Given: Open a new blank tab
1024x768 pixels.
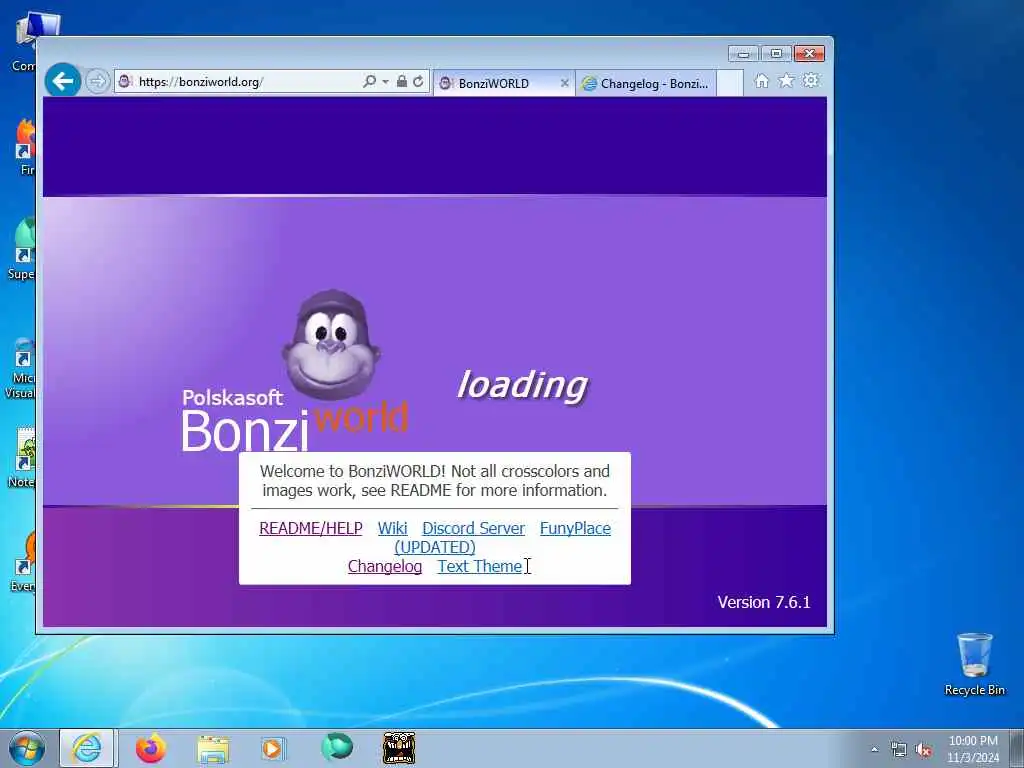Looking at the screenshot, I should pyautogui.click(x=730, y=84).
